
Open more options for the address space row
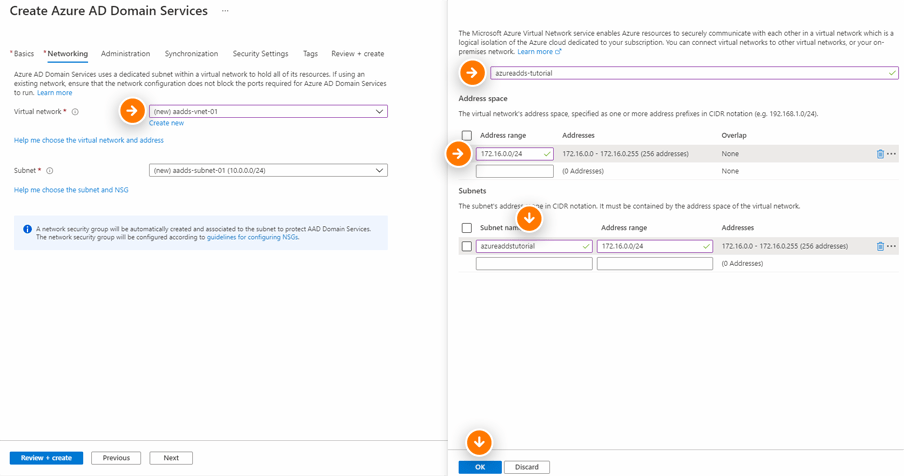coord(891,154)
